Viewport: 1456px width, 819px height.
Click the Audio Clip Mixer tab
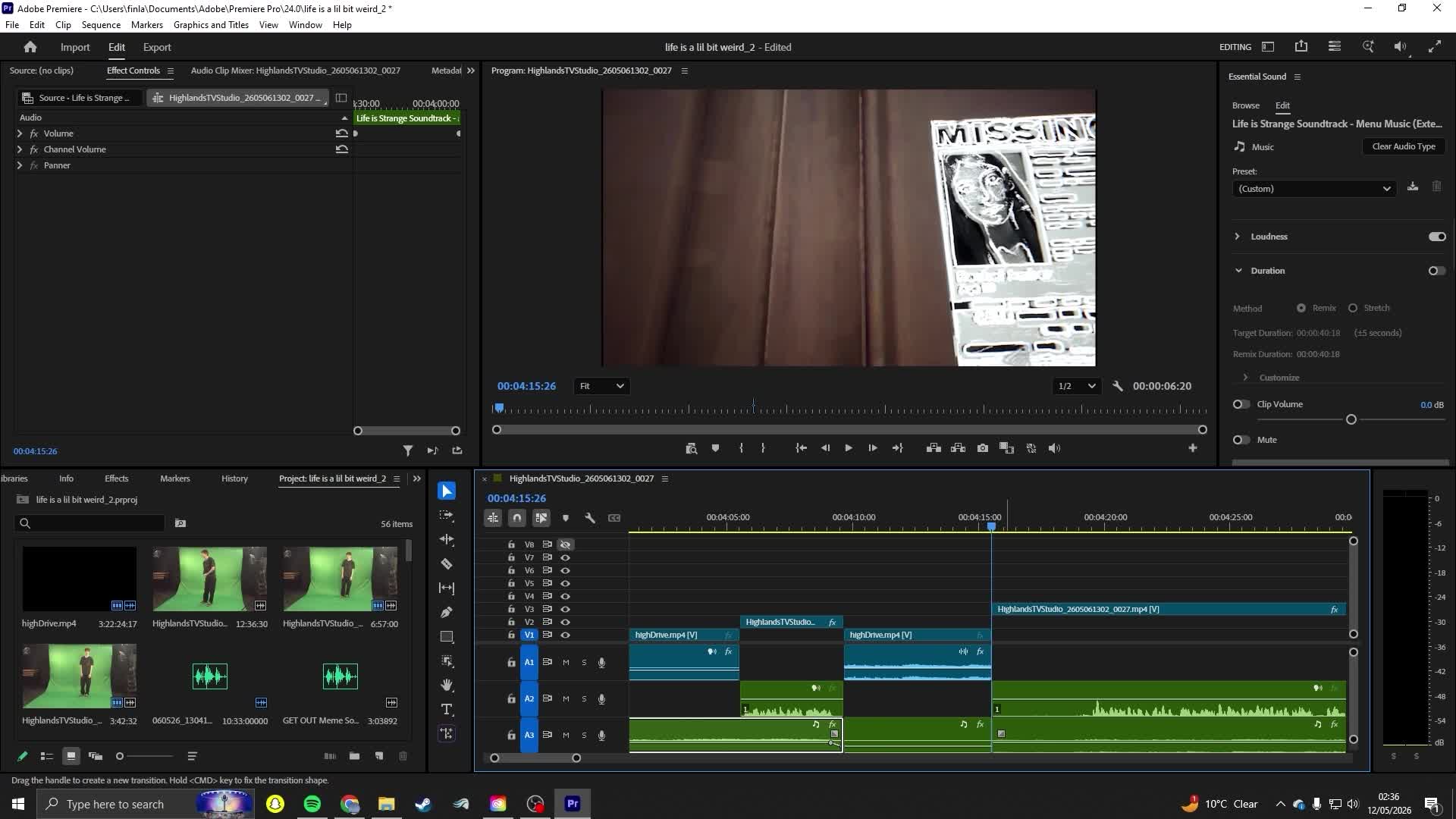click(296, 71)
